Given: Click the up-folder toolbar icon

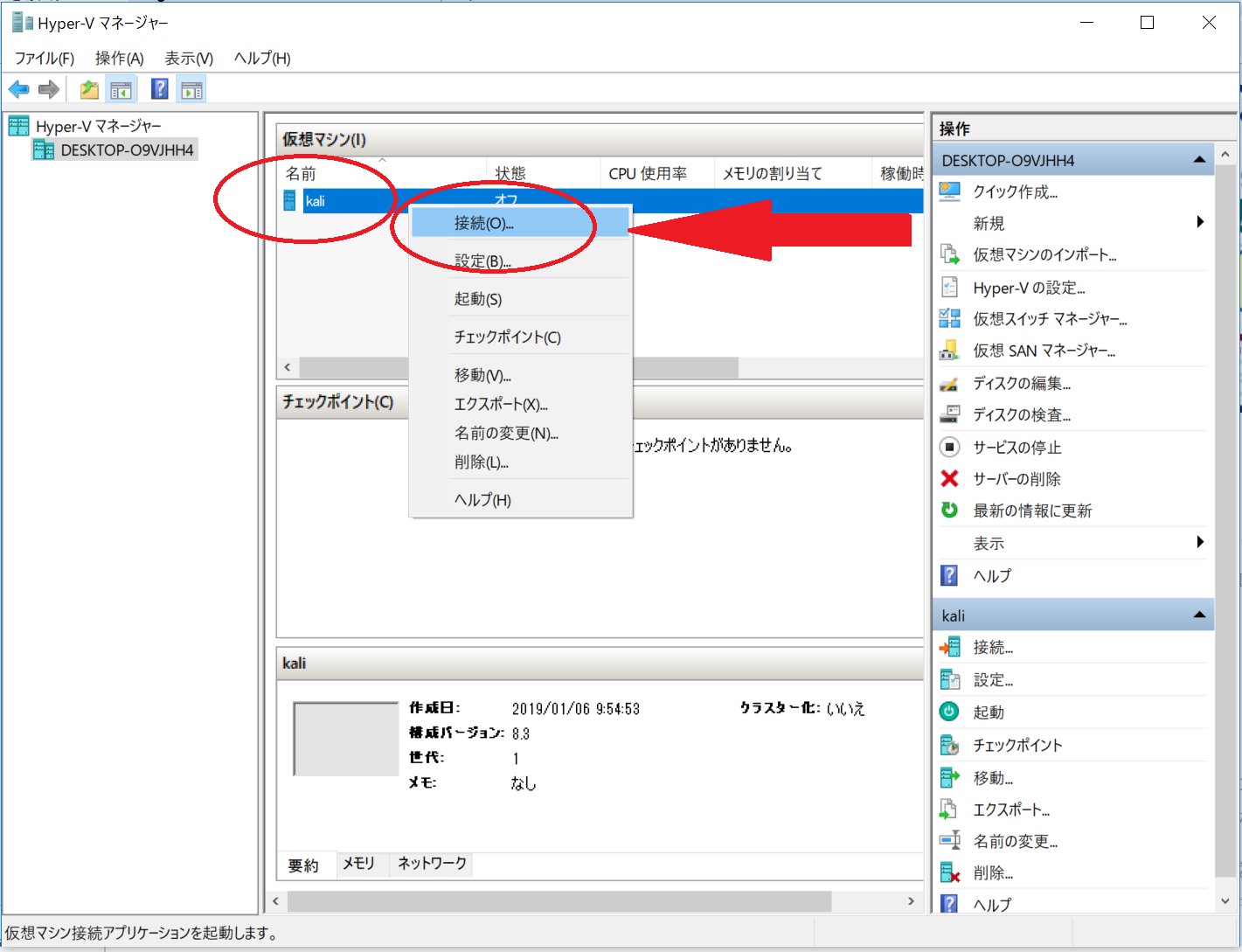Looking at the screenshot, I should click(89, 89).
